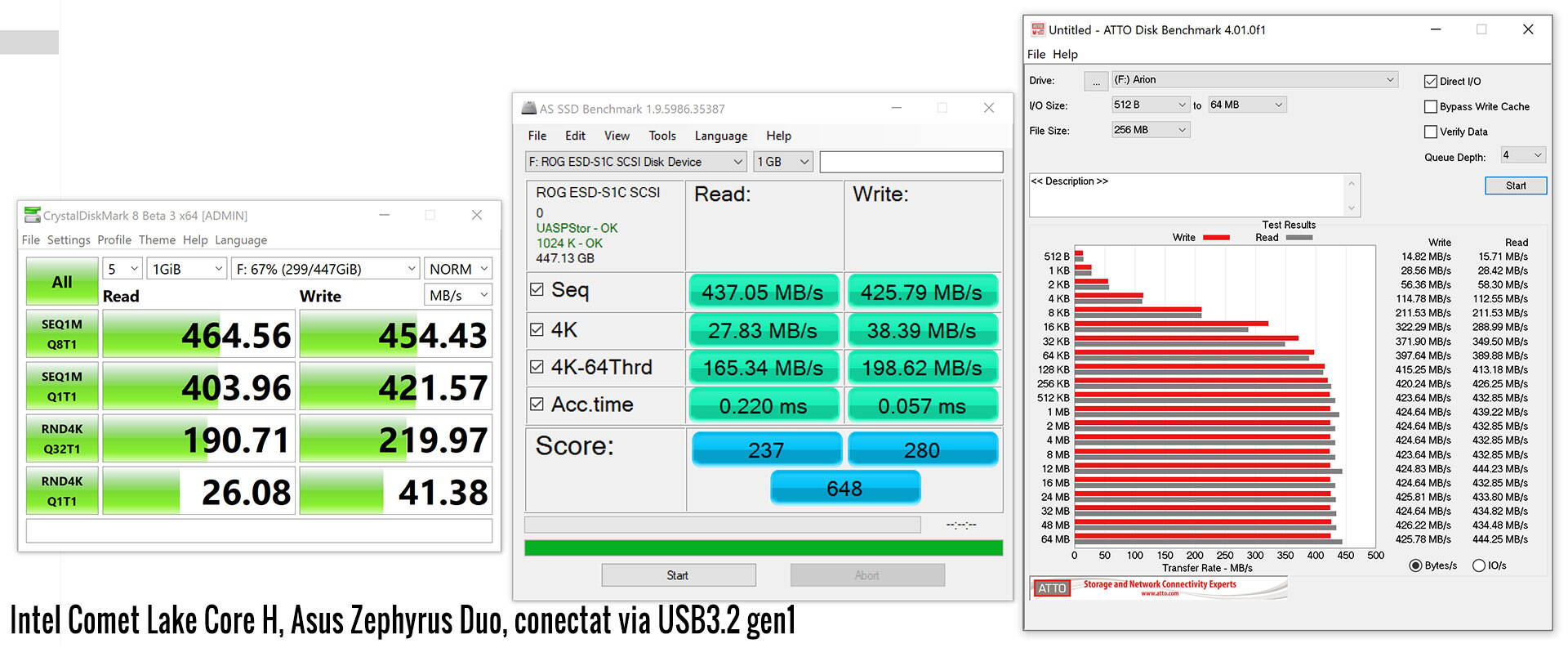Enable Bypass Write Cache option

(x=1431, y=106)
